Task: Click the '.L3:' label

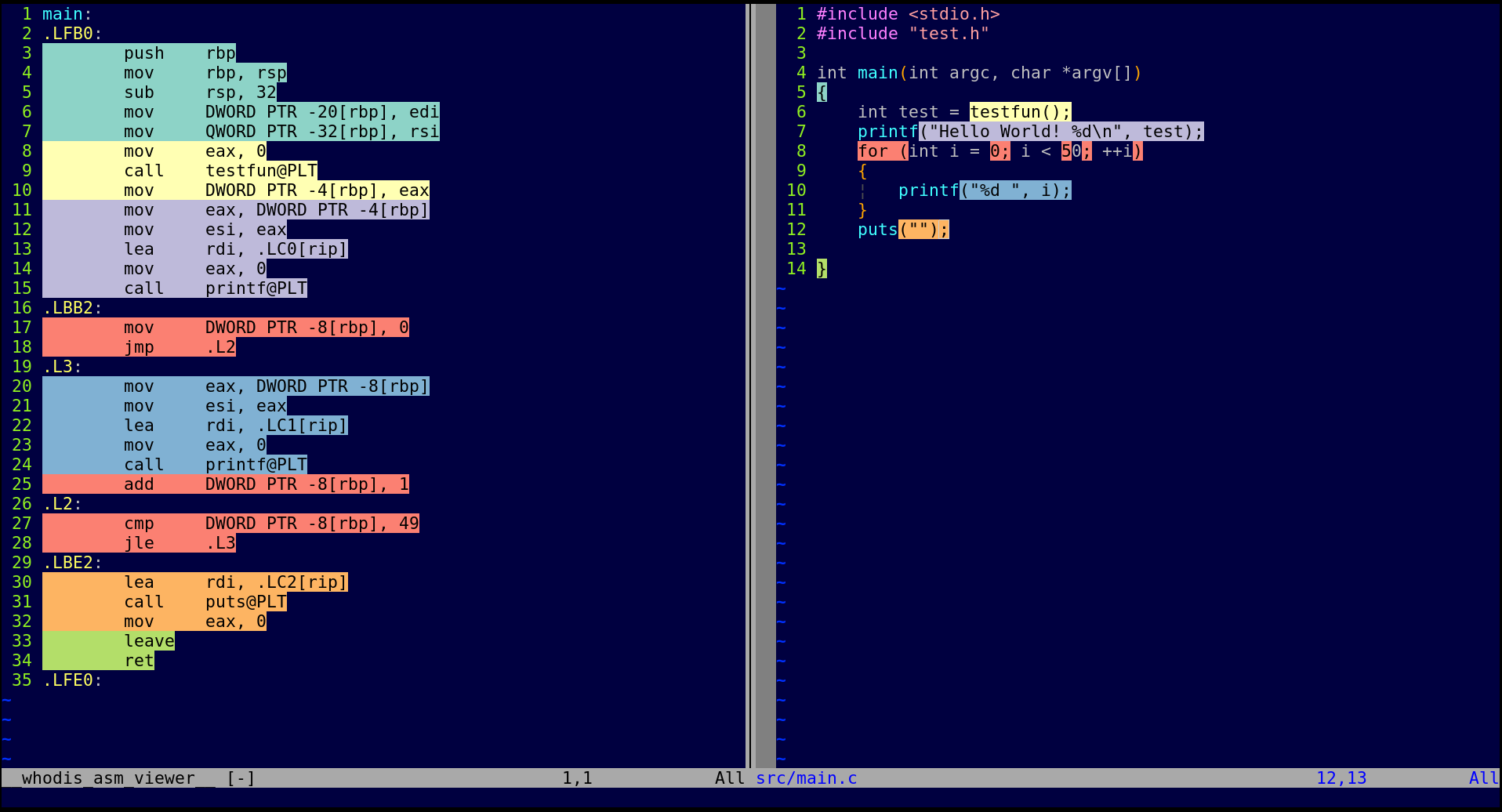Action: pyautogui.click(x=62, y=367)
